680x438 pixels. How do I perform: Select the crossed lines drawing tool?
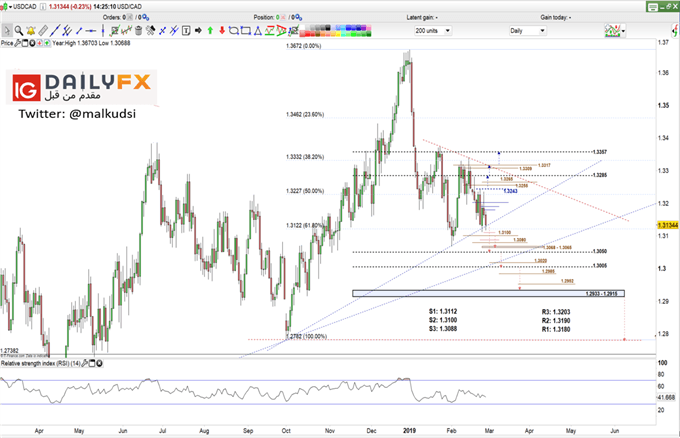(163, 31)
